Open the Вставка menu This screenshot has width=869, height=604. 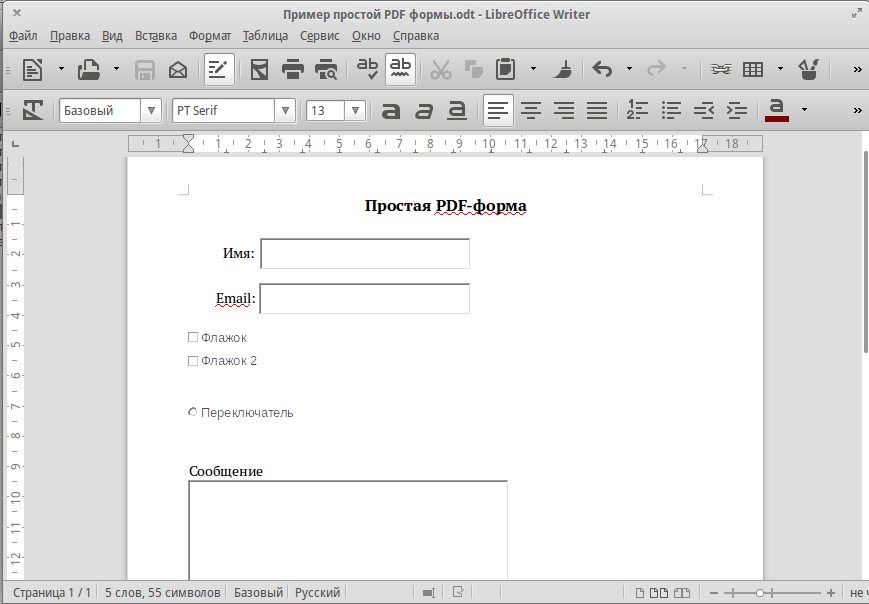pos(154,35)
